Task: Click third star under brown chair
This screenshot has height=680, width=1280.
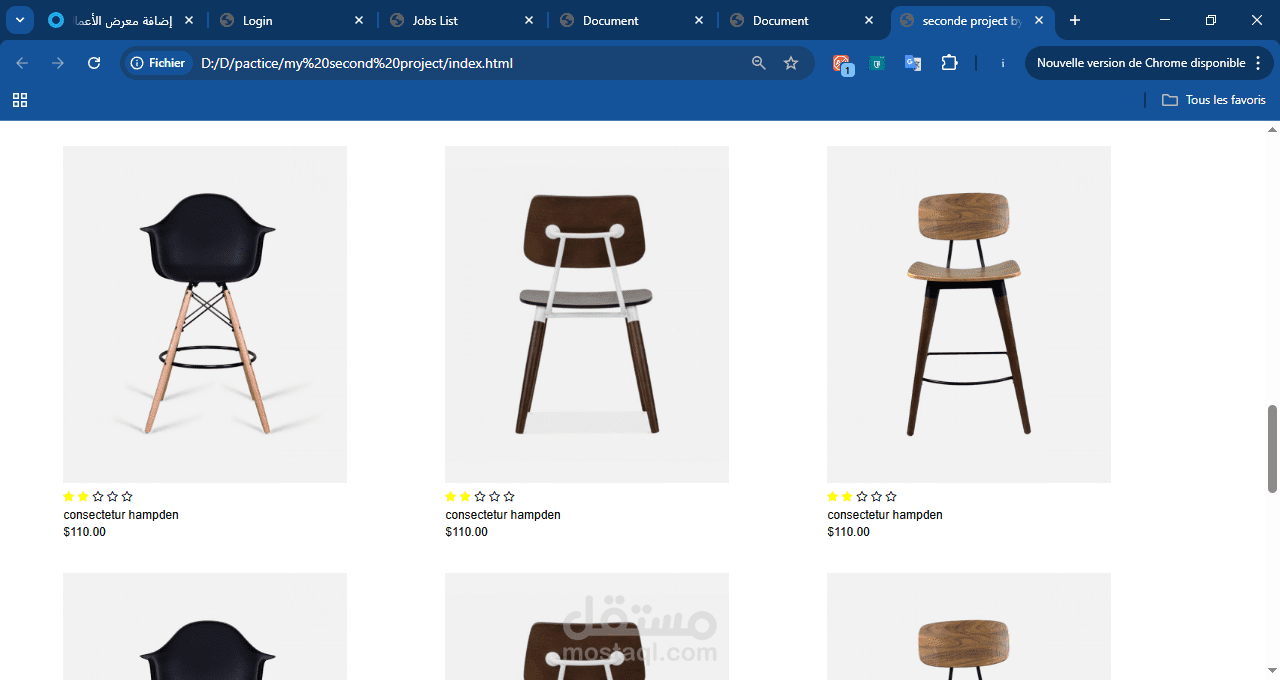Action: 480,496
